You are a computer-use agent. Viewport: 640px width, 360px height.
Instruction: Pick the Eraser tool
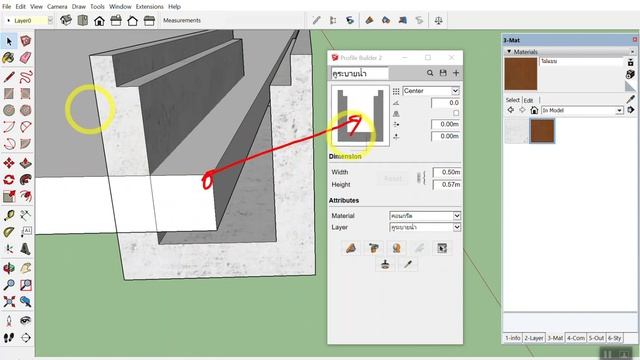pos(26,58)
